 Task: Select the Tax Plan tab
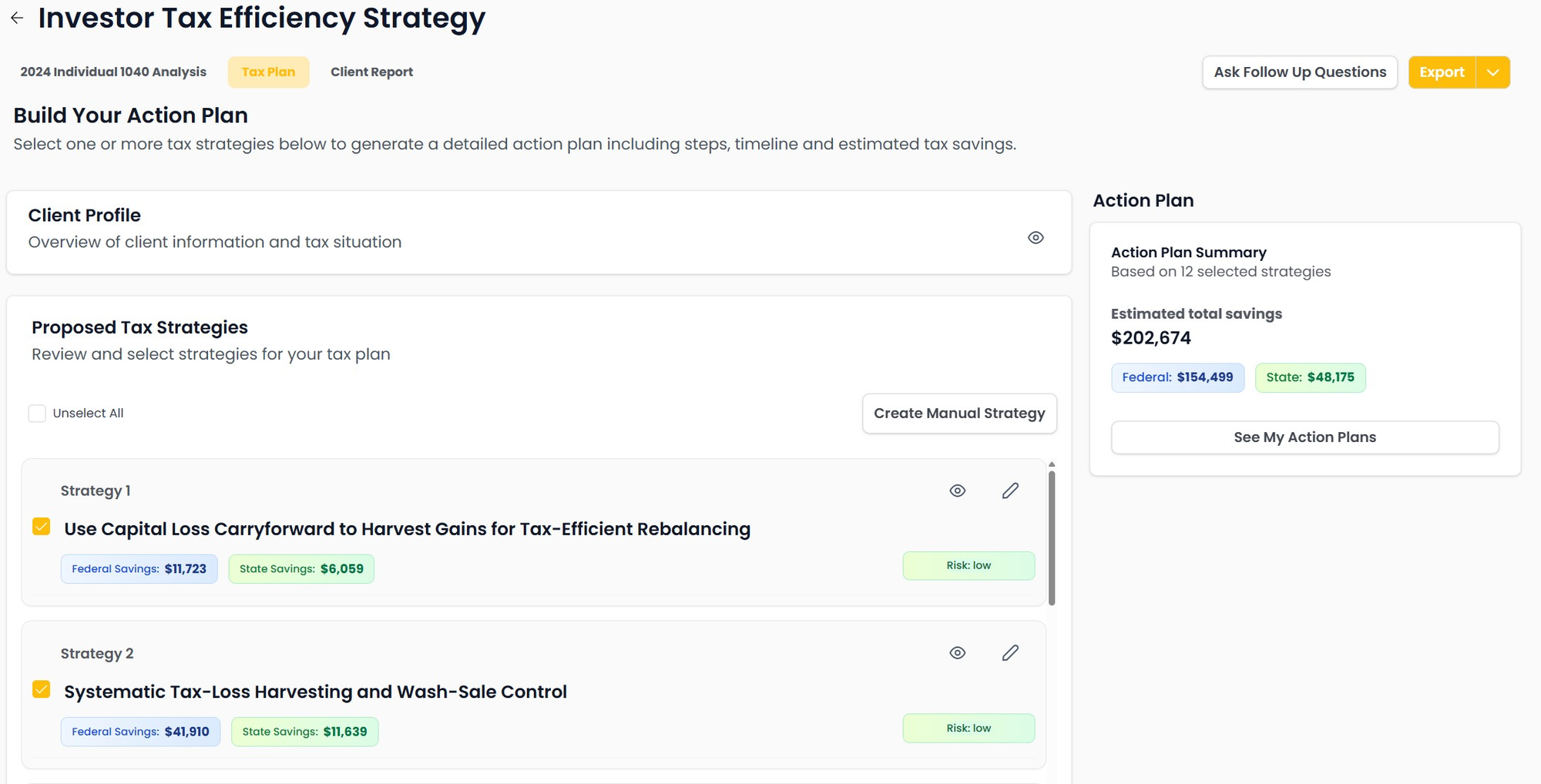click(268, 72)
